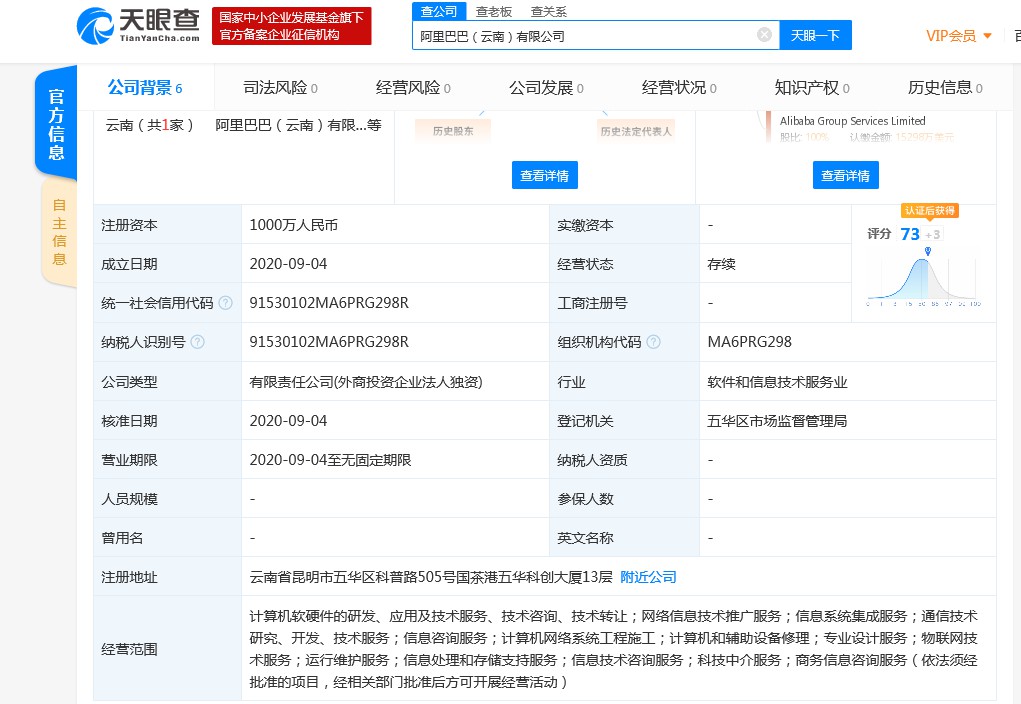1021x704 pixels.
Task: Switch to 自主信息 side tab
Action: tap(59, 232)
